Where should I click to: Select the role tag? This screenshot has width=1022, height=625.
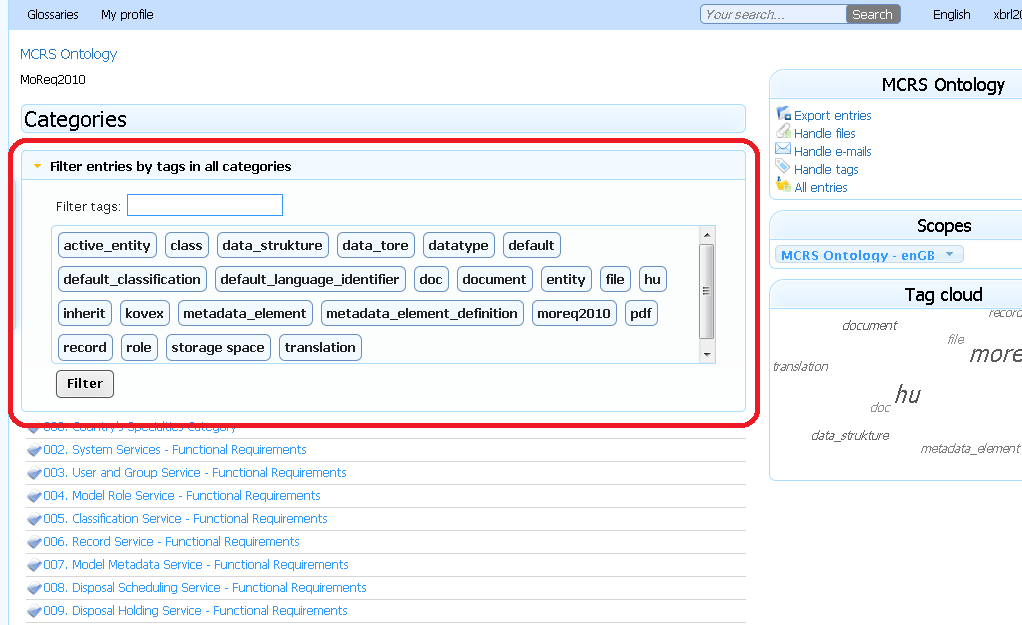coord(139,347)
